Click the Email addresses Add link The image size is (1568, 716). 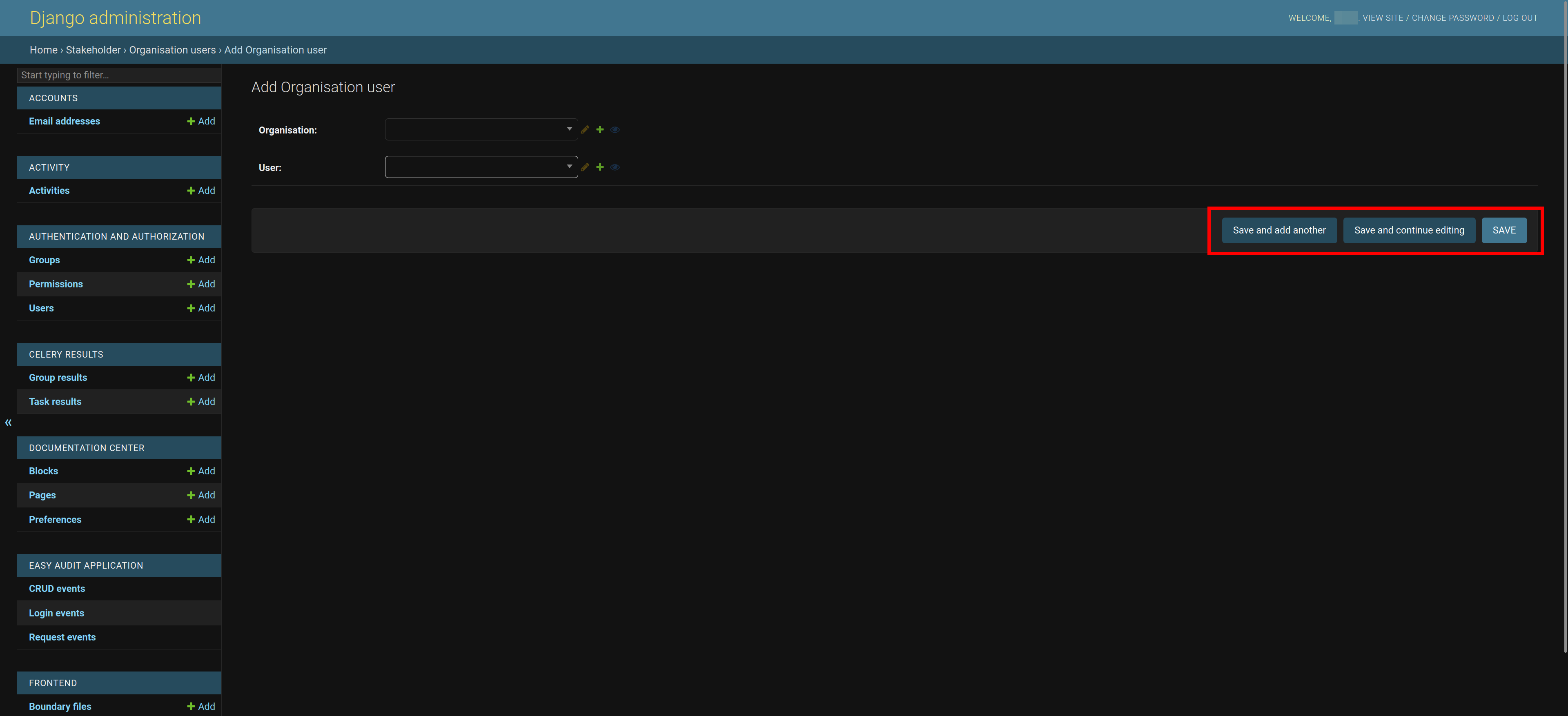(x=200, y=121)
